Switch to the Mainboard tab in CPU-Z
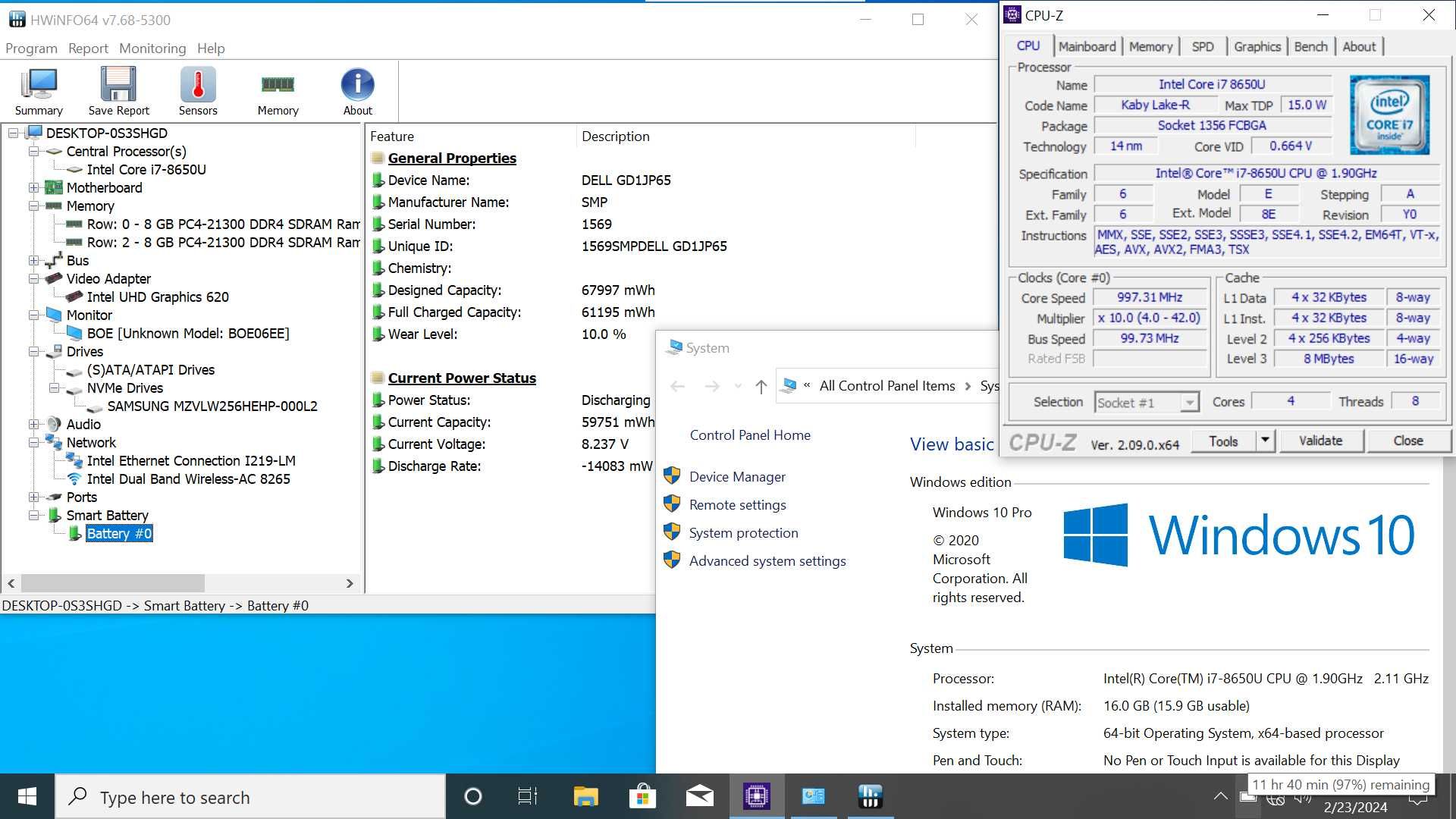 coord(1087,46)
